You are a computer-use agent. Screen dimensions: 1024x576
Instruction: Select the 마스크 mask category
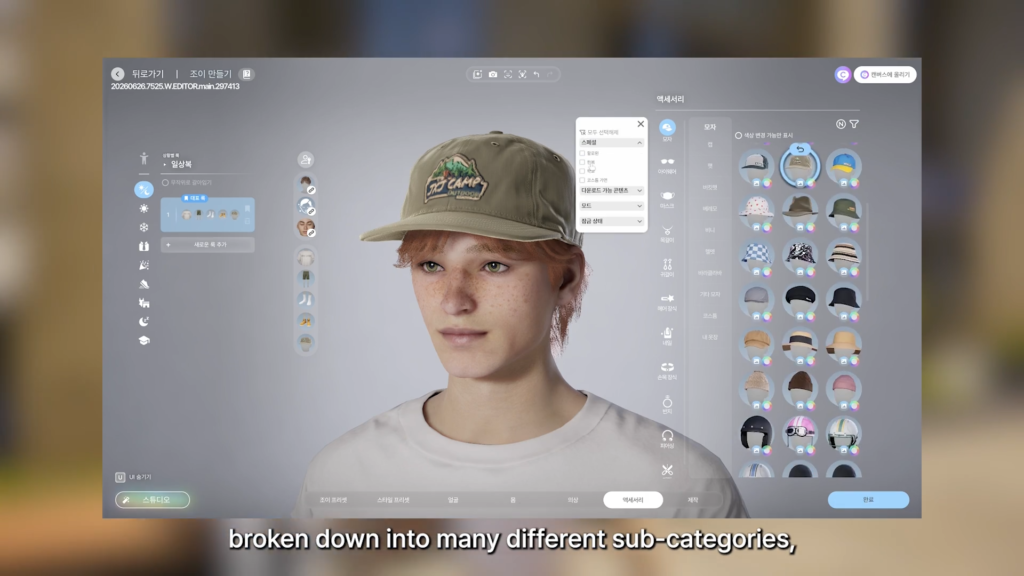click(x=667, y=199)
